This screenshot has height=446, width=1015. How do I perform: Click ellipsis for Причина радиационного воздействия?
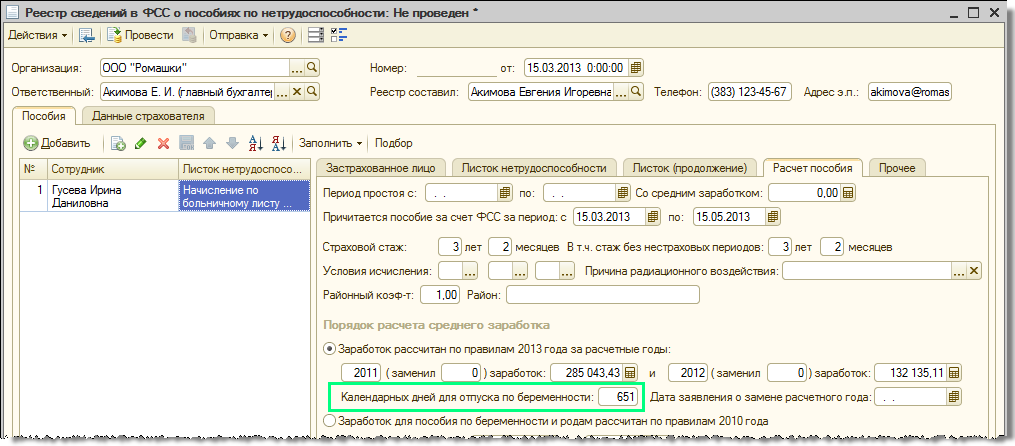point(959,271)
